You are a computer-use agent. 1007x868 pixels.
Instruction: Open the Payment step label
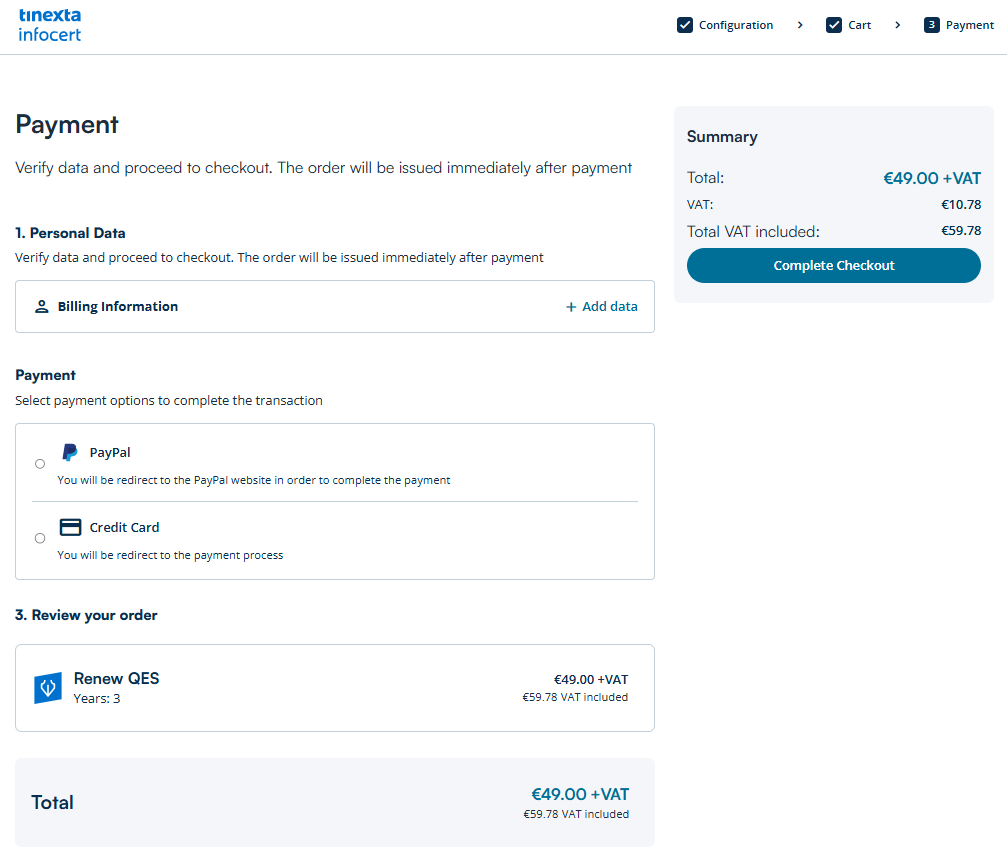[x=970, y=25]
